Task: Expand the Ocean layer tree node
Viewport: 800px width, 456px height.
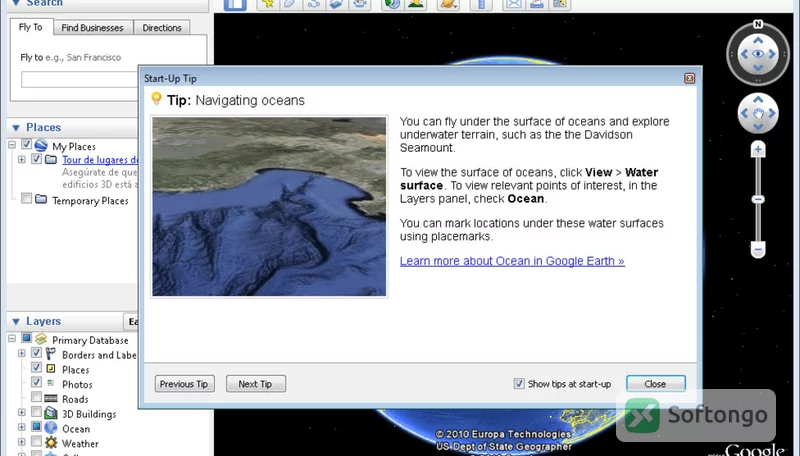Action: 21,427
